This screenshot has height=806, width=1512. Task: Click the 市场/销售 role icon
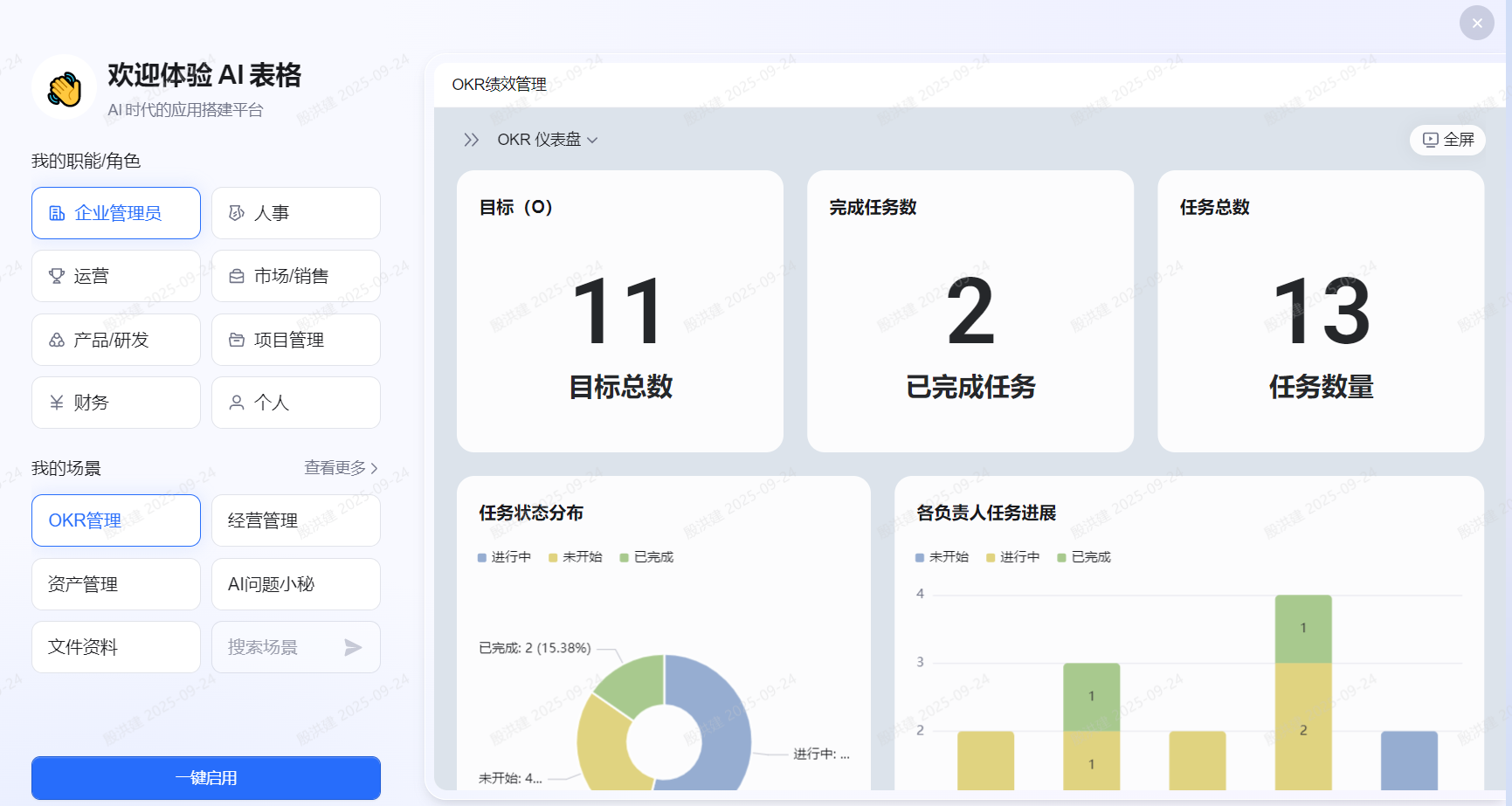235,276
